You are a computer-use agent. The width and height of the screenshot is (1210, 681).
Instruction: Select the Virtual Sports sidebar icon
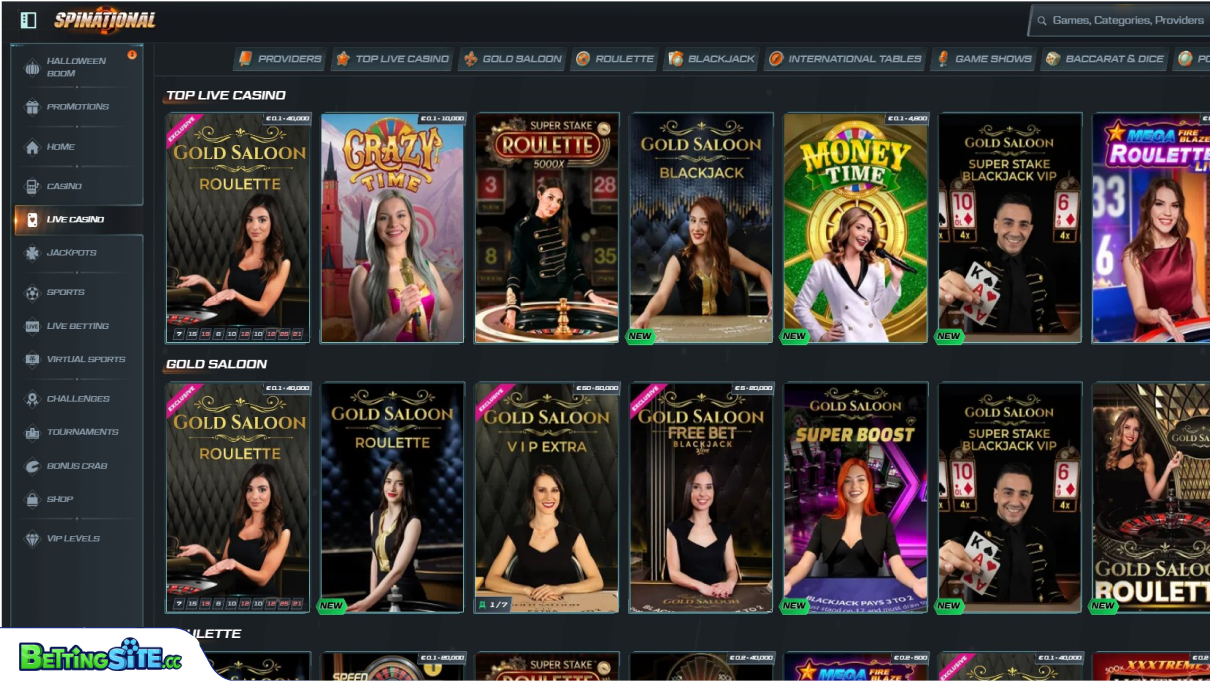[x=33, y=359]
